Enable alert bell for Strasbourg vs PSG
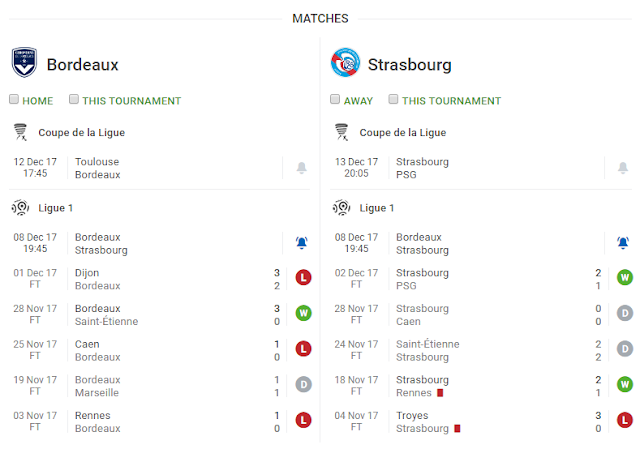 pos(623,168)
